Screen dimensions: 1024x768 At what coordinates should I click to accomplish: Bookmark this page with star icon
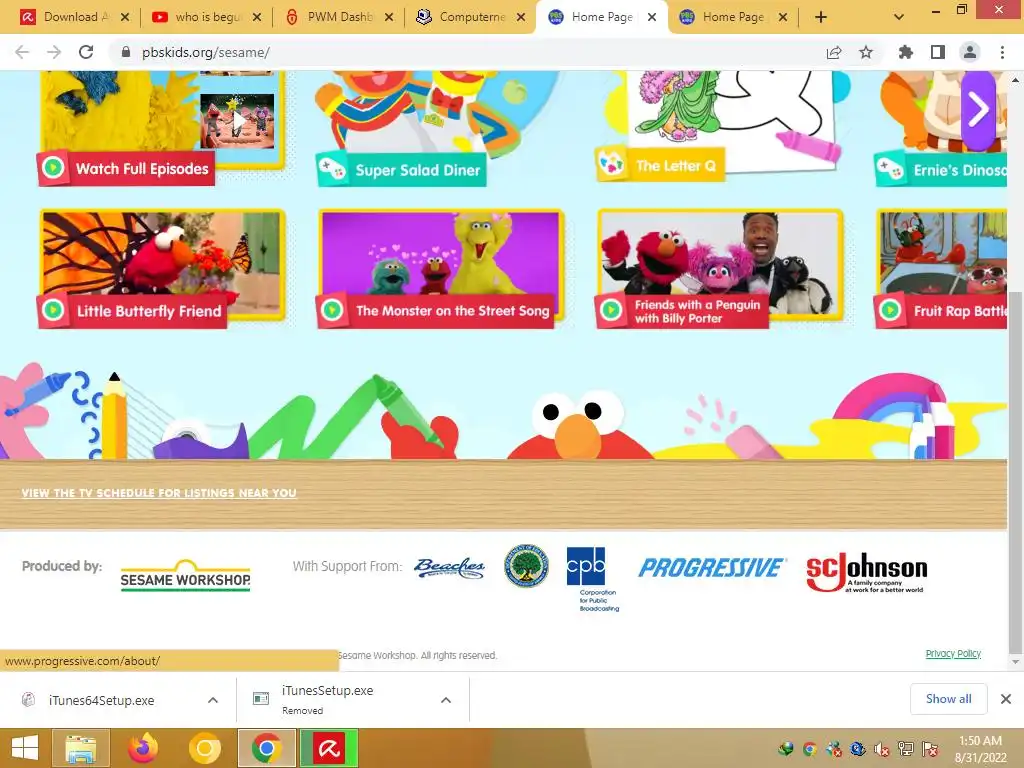[x=866, y=52]
